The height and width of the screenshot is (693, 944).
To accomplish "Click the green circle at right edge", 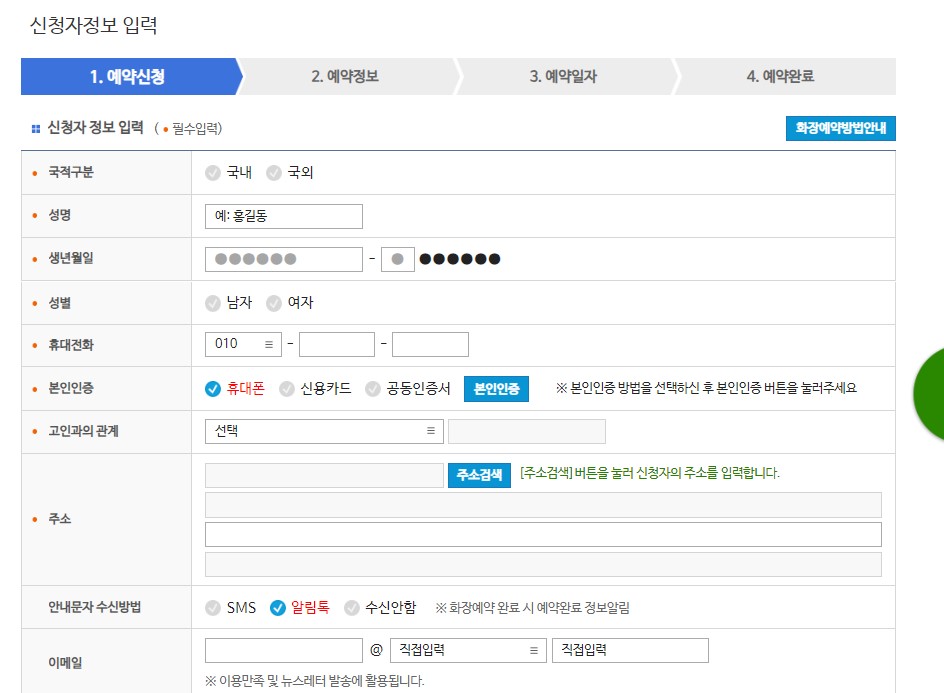I will coord(929,394).
